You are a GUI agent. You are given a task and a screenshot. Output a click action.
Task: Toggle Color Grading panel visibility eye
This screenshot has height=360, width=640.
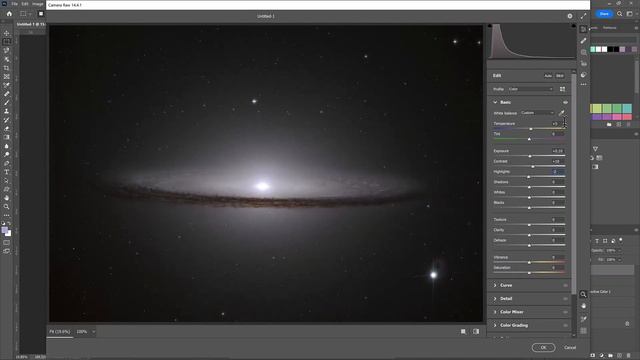[565, 325]
